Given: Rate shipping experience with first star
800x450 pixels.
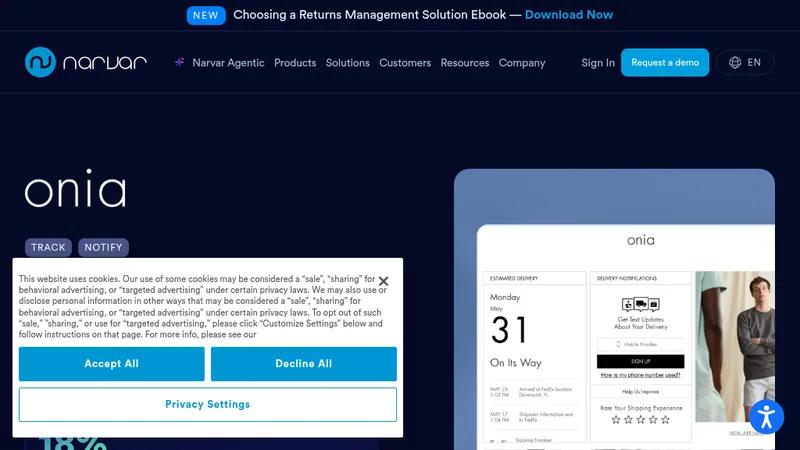Looking at the screenshot, I should [616, 420].
